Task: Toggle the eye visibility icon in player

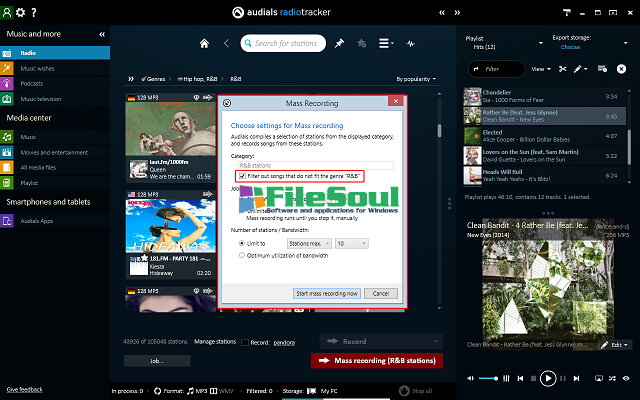Action: click(626, 378)
